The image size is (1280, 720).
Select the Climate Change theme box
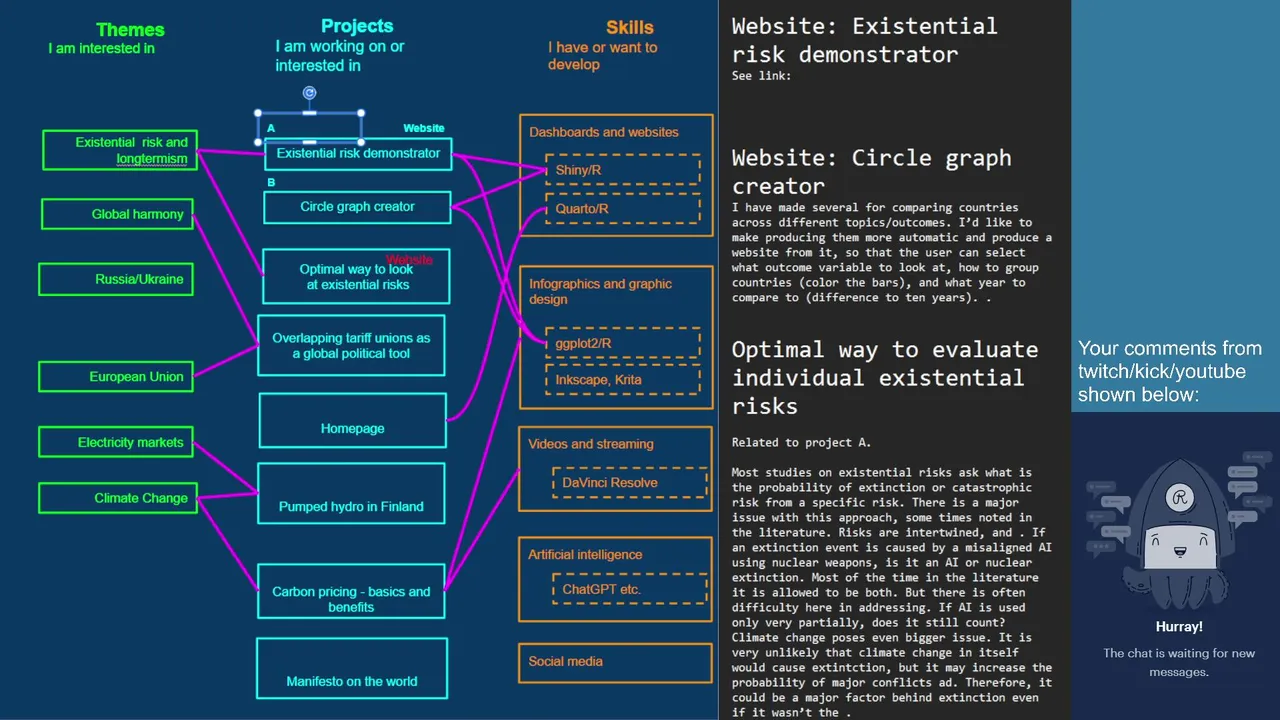point(117,498)
